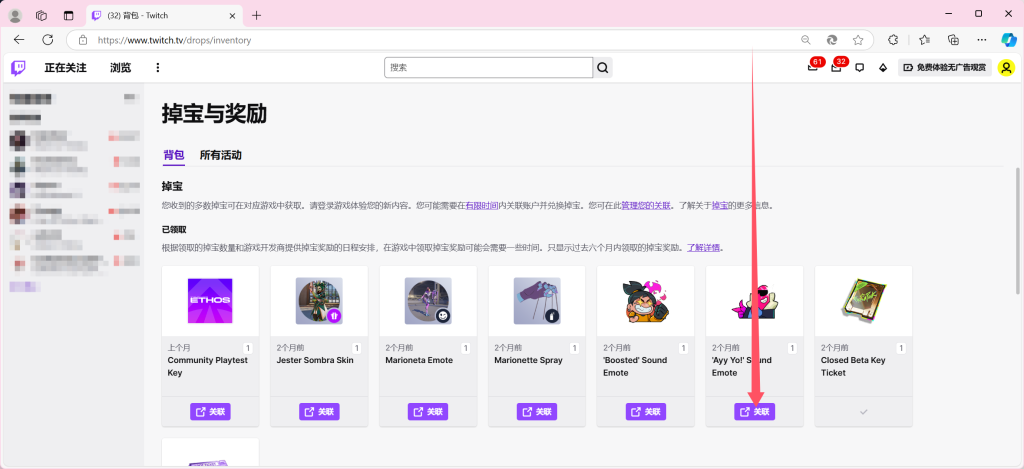Screen dimensions: 1024x469
Task: Open browser extensions puzzle icon
Action: (x=894, y=40)
